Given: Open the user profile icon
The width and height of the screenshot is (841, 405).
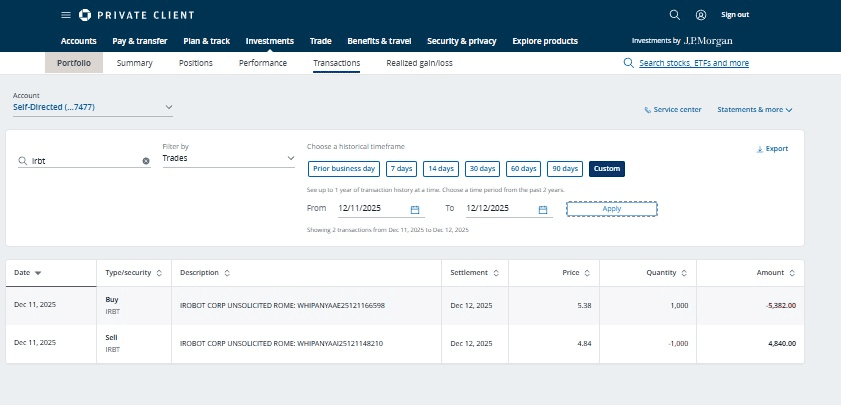Looking at the screenshot, I should click(701, 15).
